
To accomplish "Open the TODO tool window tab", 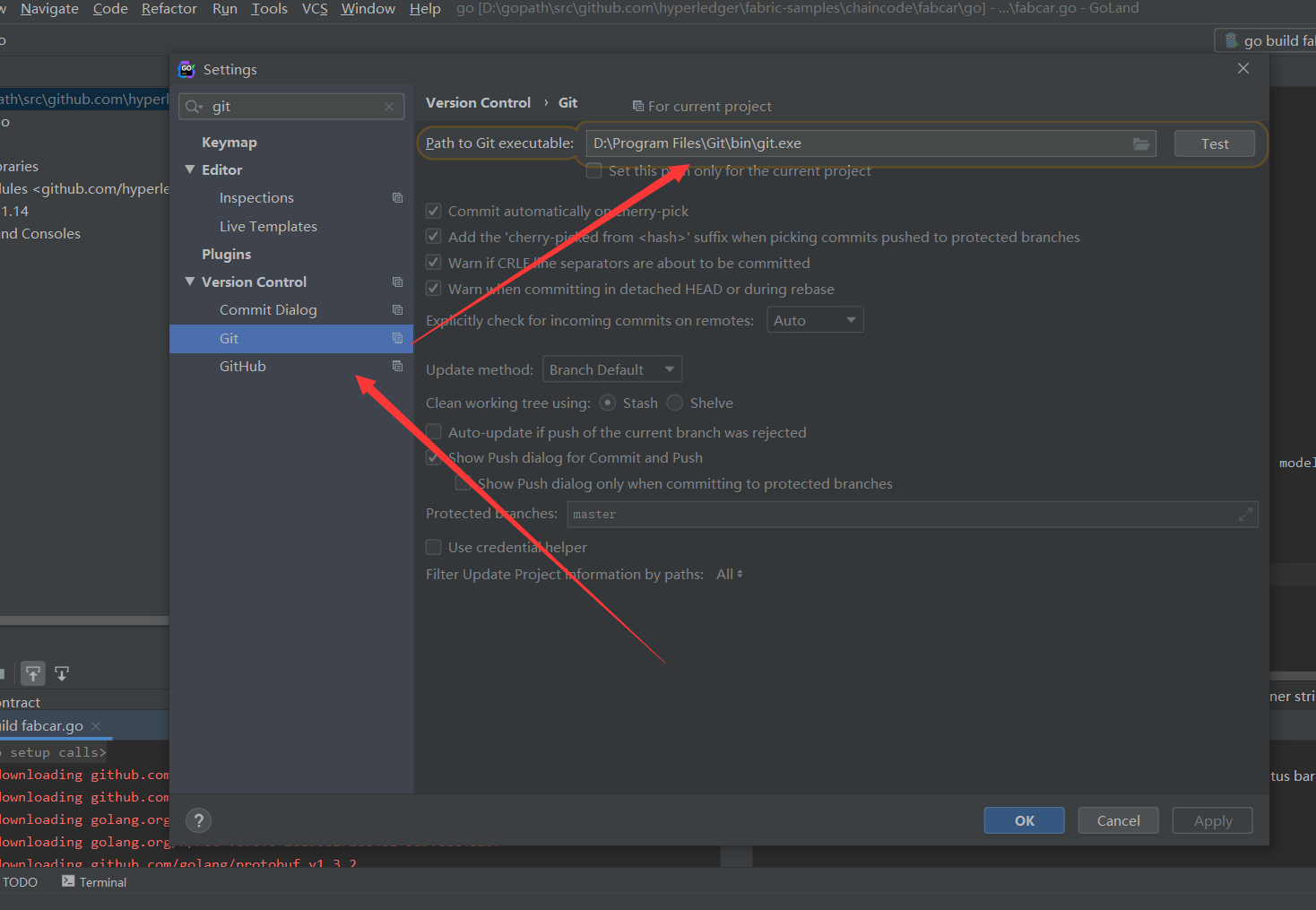I will coord(20,882).
